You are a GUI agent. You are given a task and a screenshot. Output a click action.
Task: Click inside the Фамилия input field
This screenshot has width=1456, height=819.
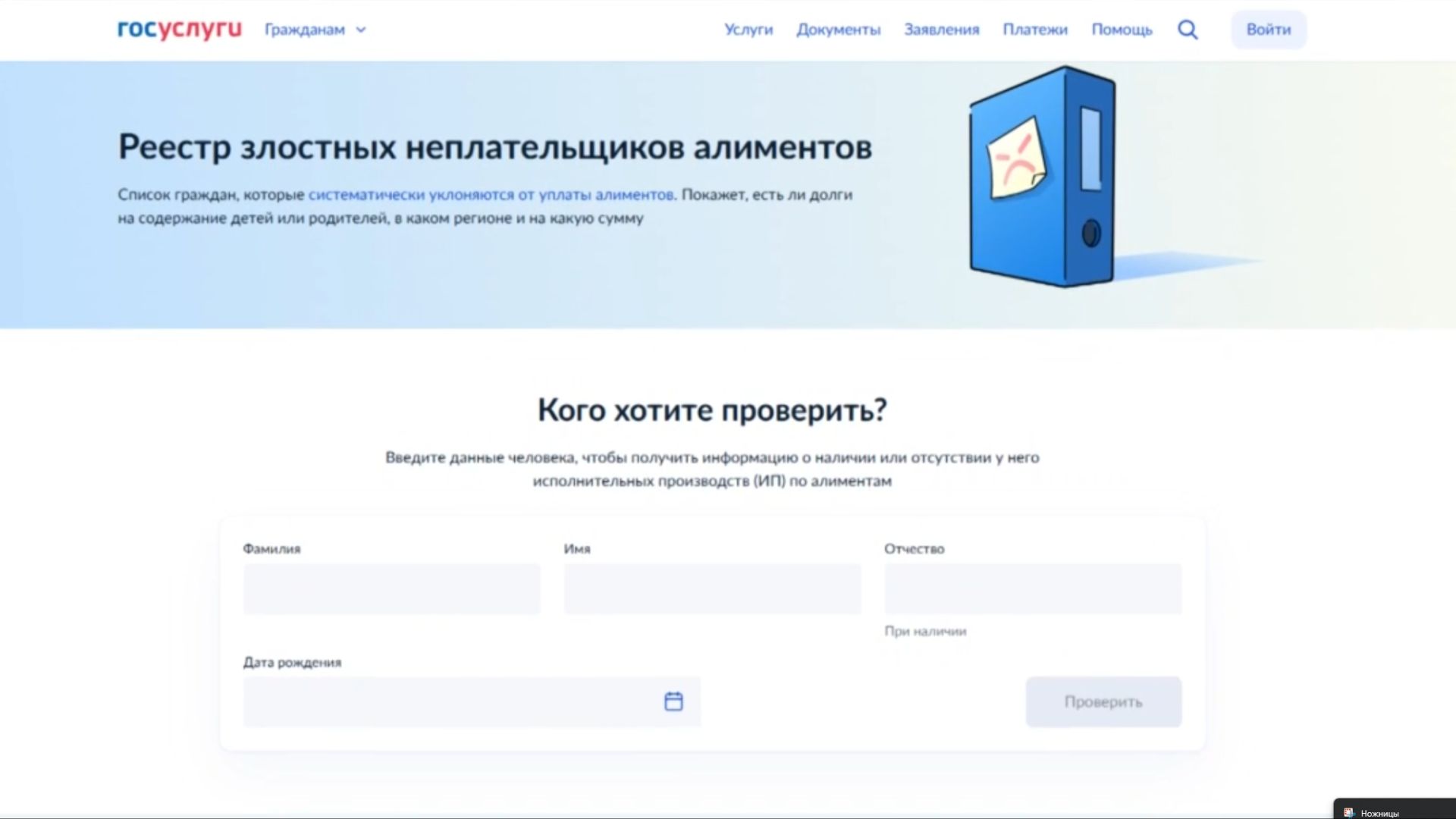[391, 588]
